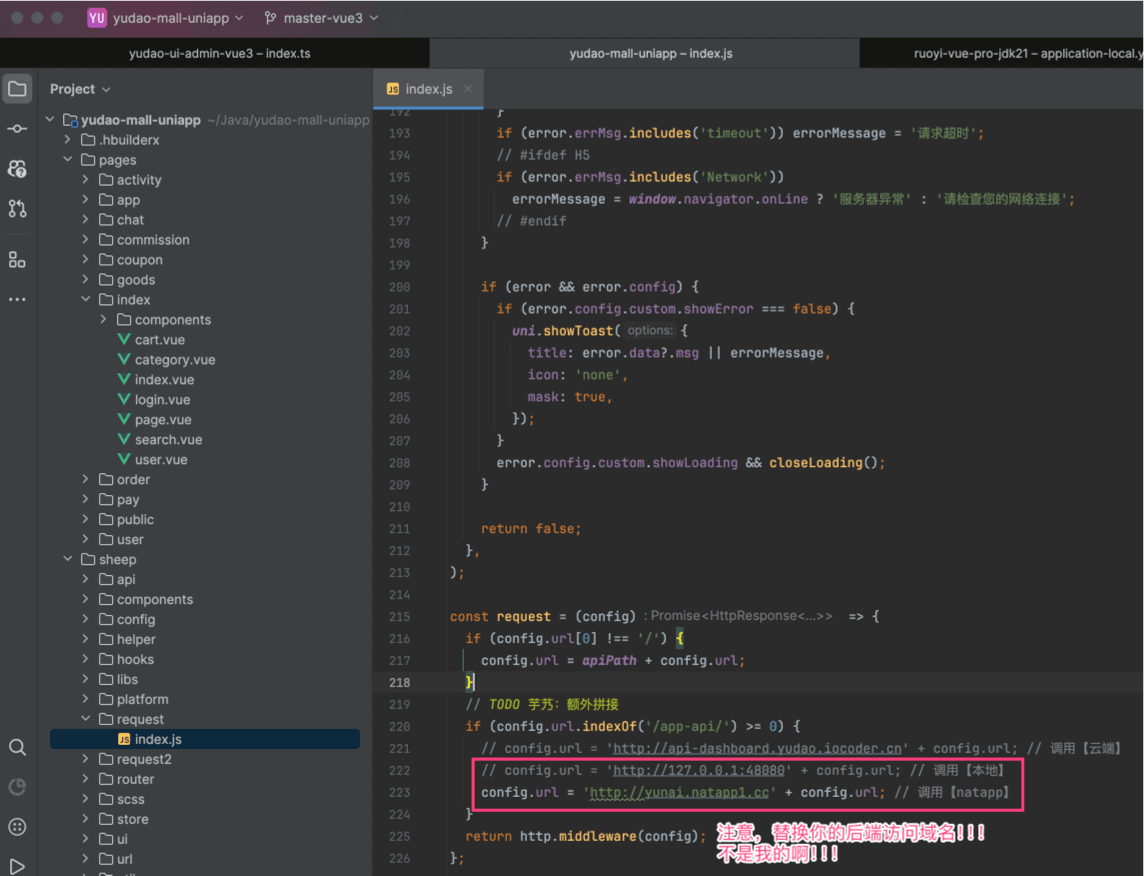1144x876 pixels.
Task: Click the More tool windows ellipsis icon
Action: pyautogui.click(x=17, y=299)
